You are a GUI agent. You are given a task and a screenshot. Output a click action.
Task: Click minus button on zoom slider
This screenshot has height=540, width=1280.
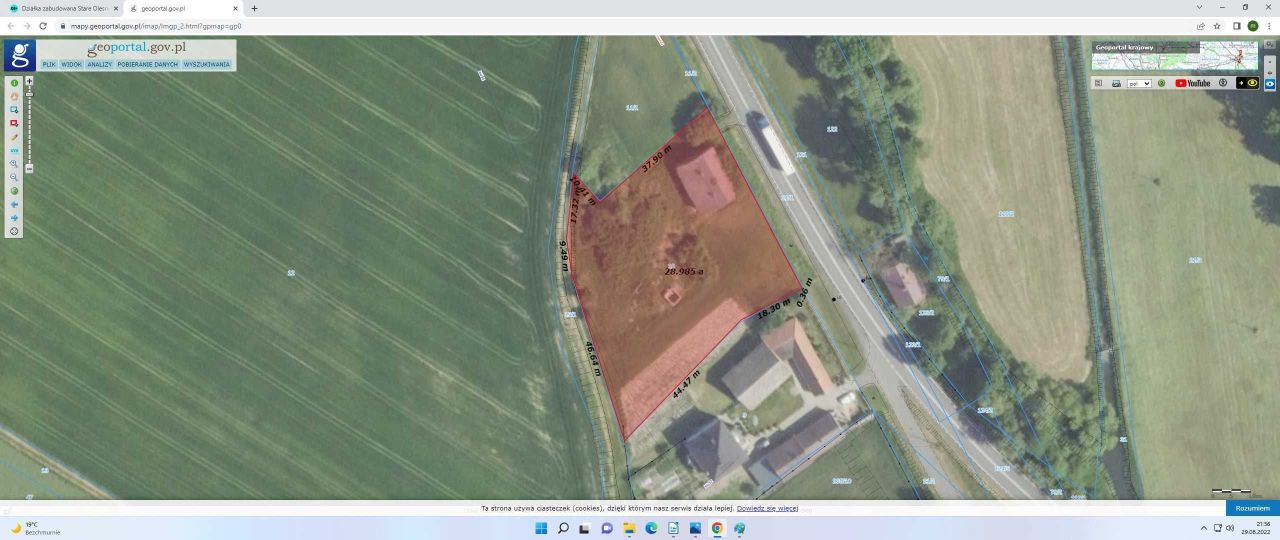(29, 169)
